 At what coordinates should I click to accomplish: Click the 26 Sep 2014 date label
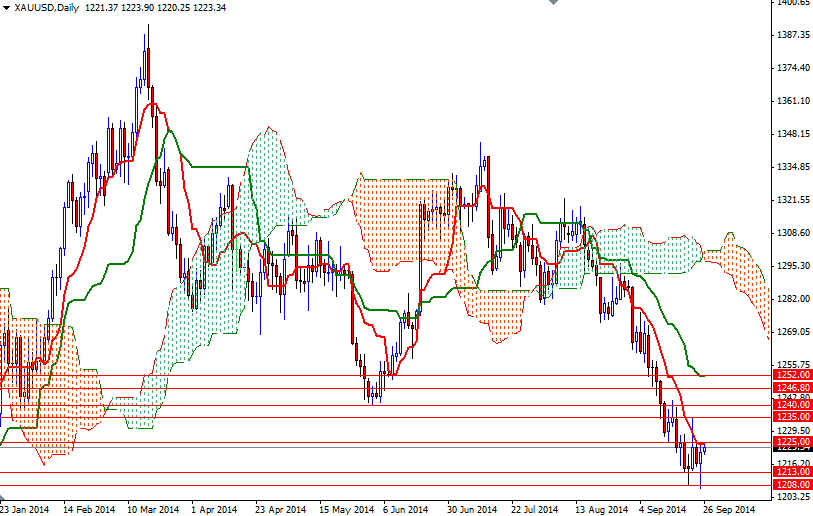click(731, 509)
